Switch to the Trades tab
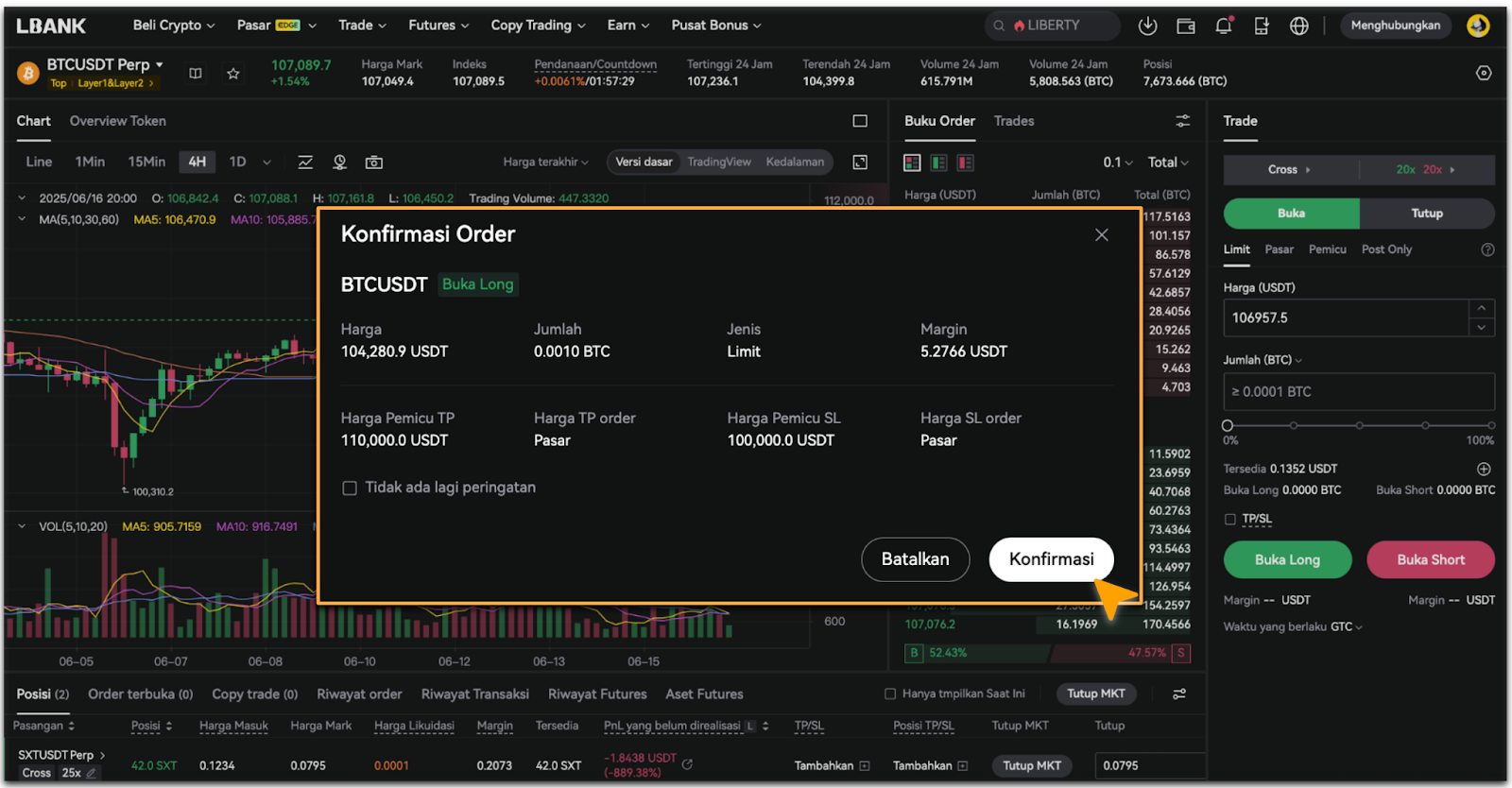Image resolution: width=1512 pixels, height=788 pixels. pyautogui.click(x=1013, y=121)
